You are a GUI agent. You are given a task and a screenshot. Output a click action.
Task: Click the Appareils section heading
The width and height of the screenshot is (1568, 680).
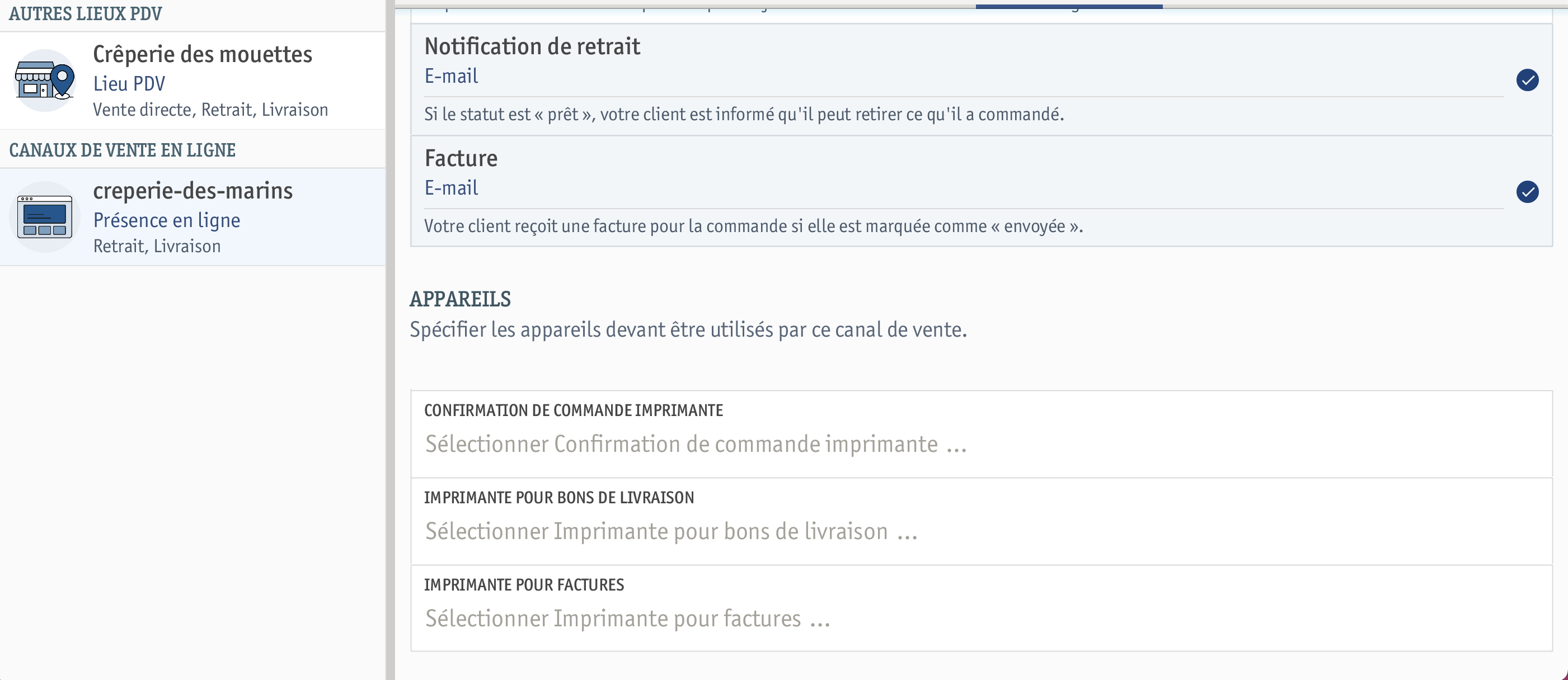pyautogui.click(x=460, y=299)
